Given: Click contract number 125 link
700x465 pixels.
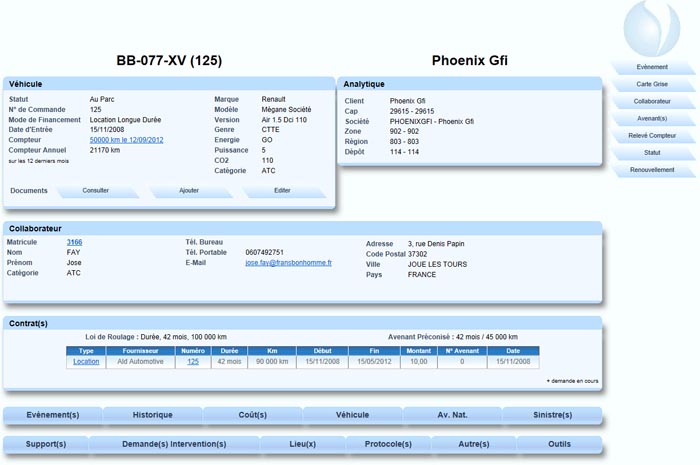Looking at the screenshot, I should [193, 362].
